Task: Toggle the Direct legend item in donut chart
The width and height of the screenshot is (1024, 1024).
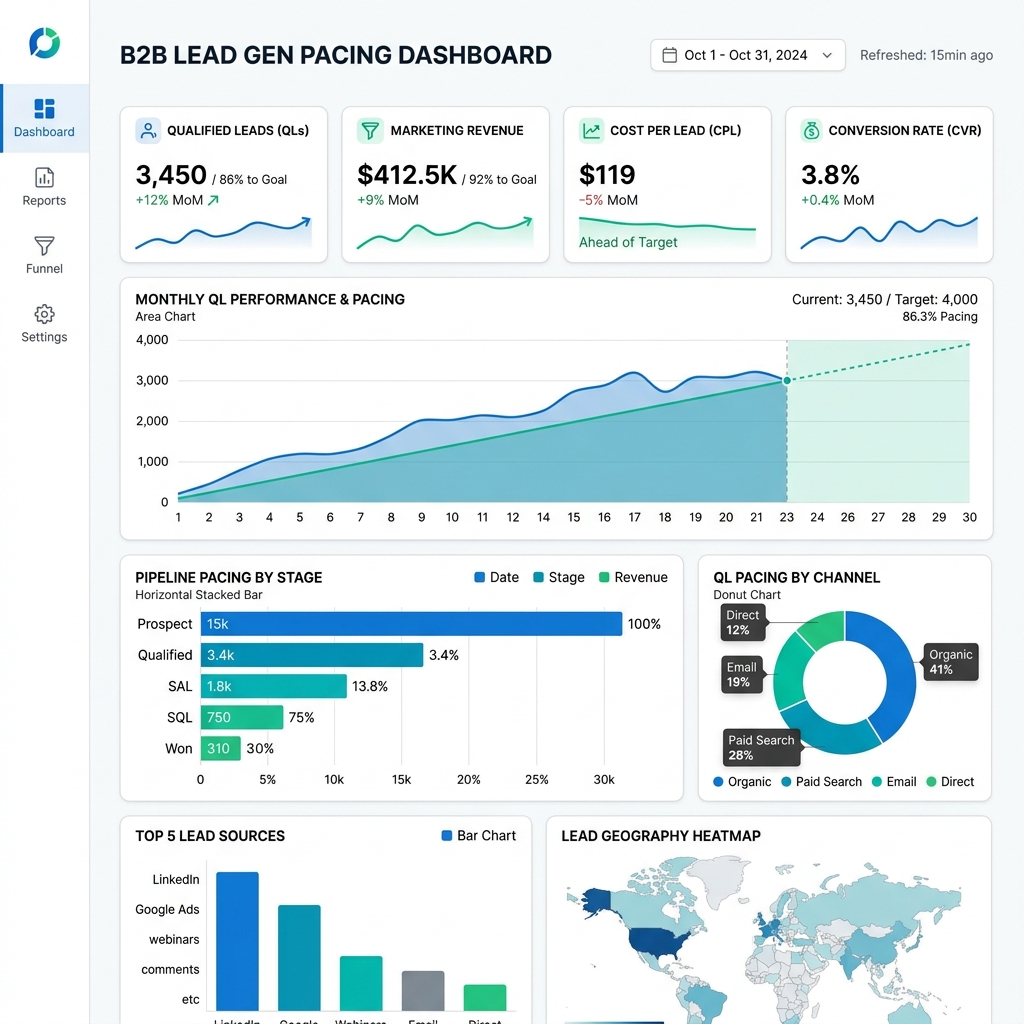Action: (950, 782)
